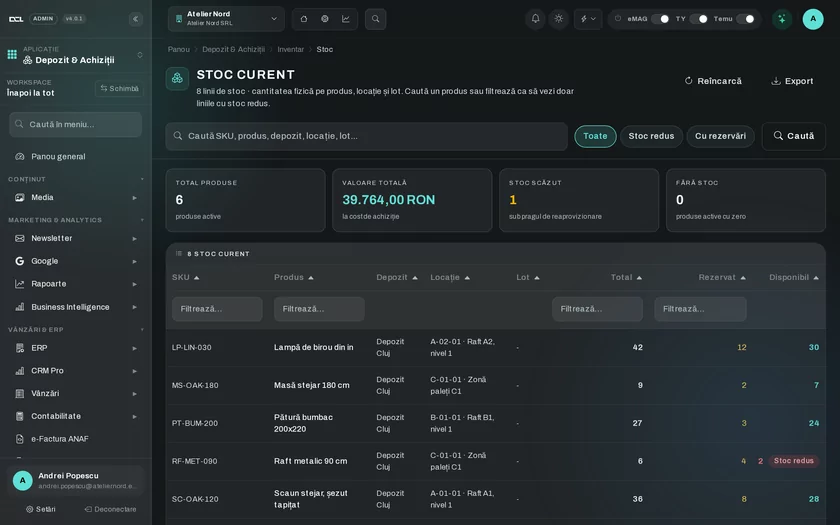Viewport: 840px width, 525px height.
Task: Click the Caută search button
Action: (793, 136)
